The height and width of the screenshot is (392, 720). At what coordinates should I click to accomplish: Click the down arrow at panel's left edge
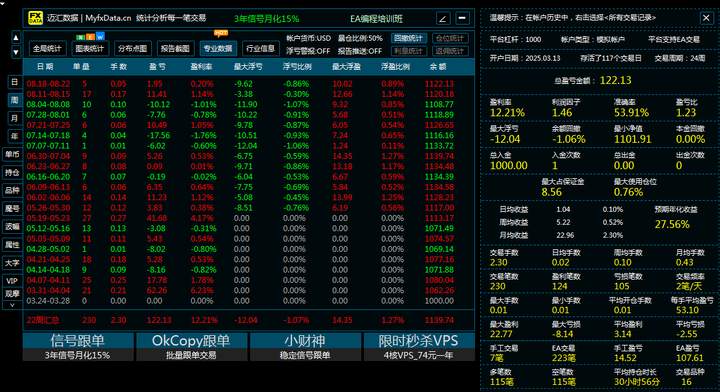(16, 52)
